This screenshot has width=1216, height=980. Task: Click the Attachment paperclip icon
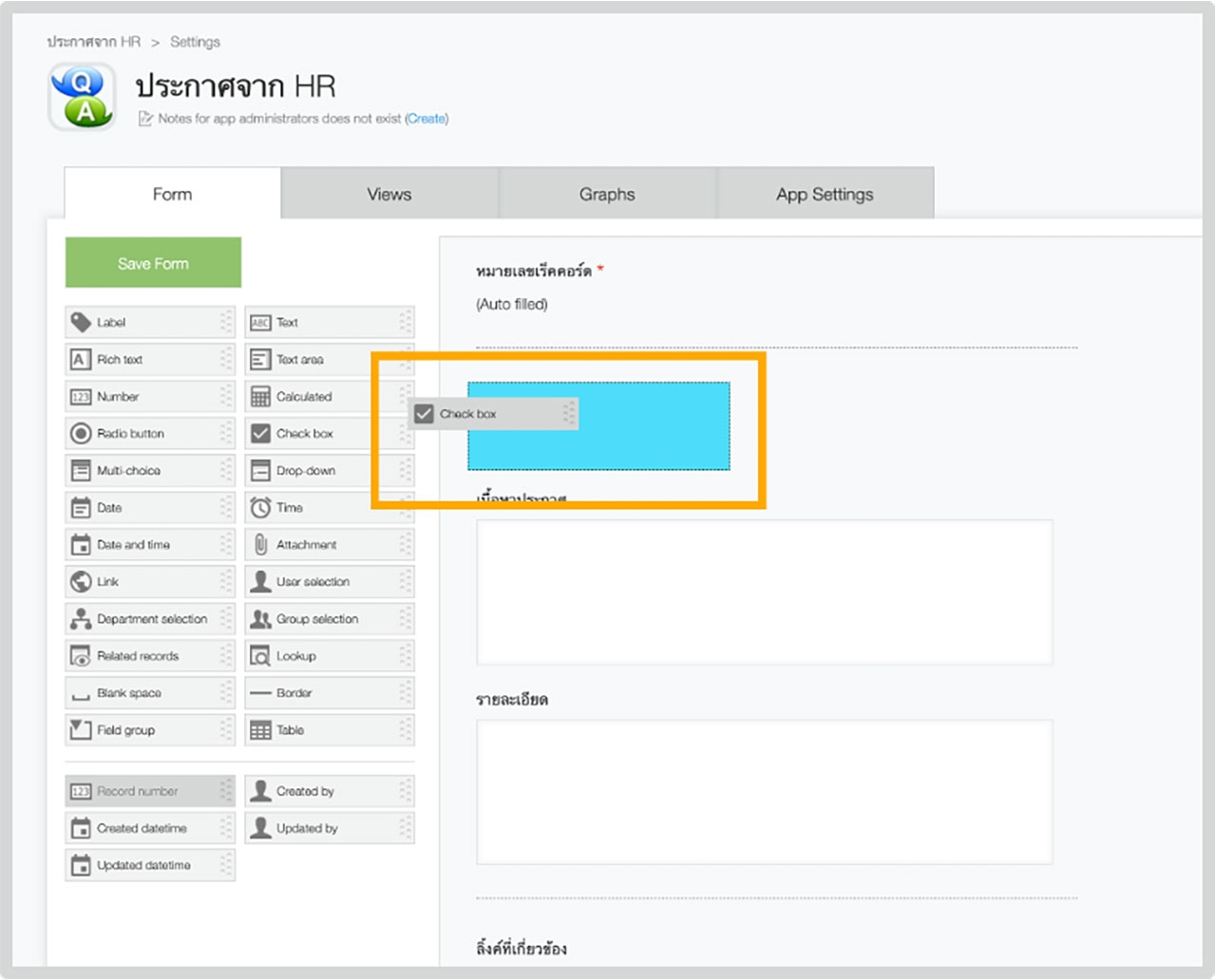[260, 545]
